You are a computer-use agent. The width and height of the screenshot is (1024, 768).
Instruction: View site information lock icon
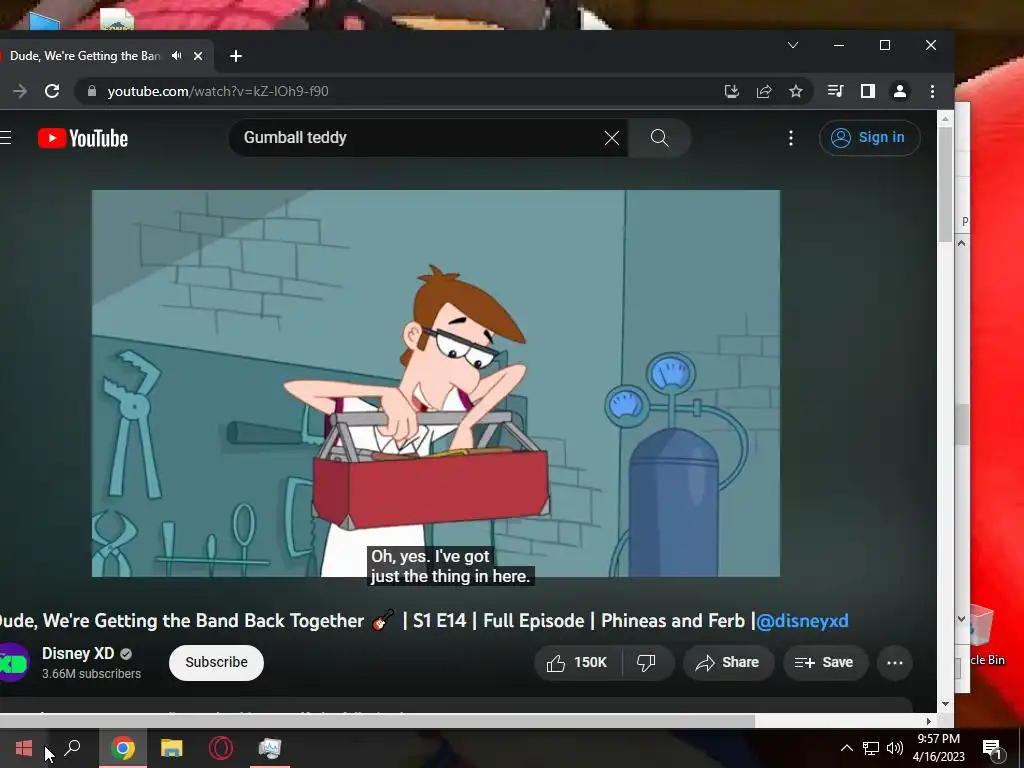point(92,91)
